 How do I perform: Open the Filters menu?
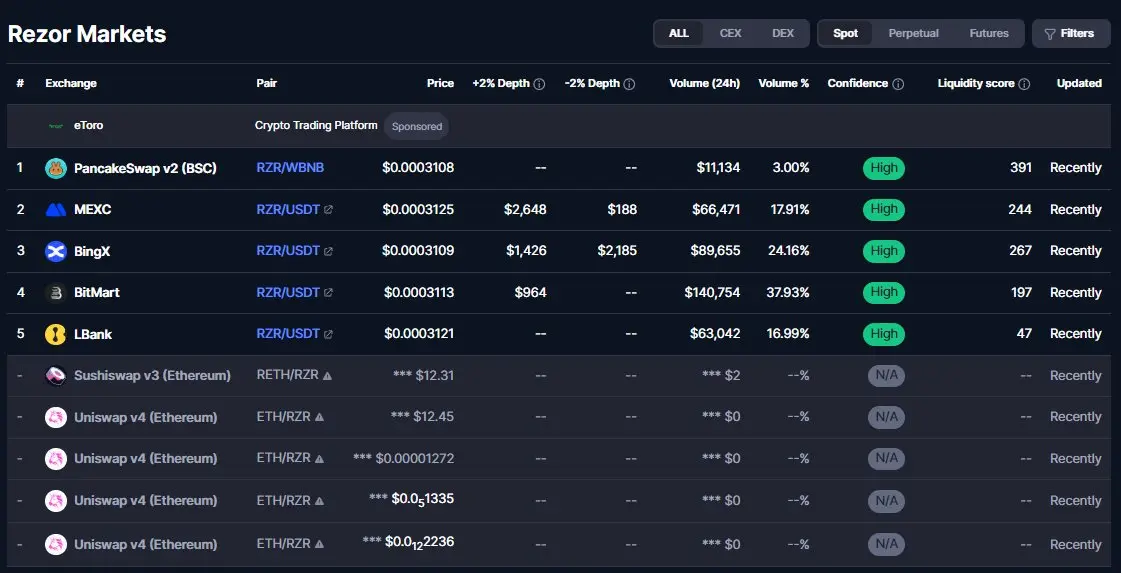pos(1070,34)
